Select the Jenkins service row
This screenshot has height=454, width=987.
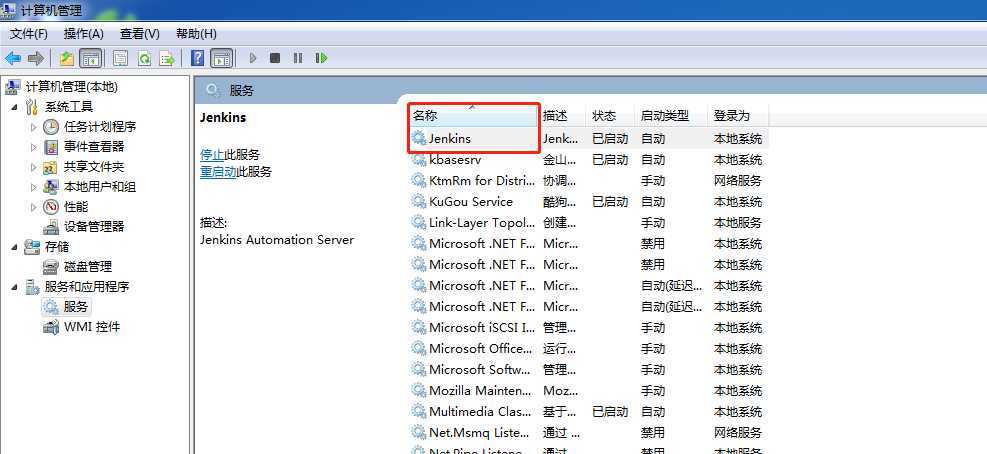[x=588, y=139]
